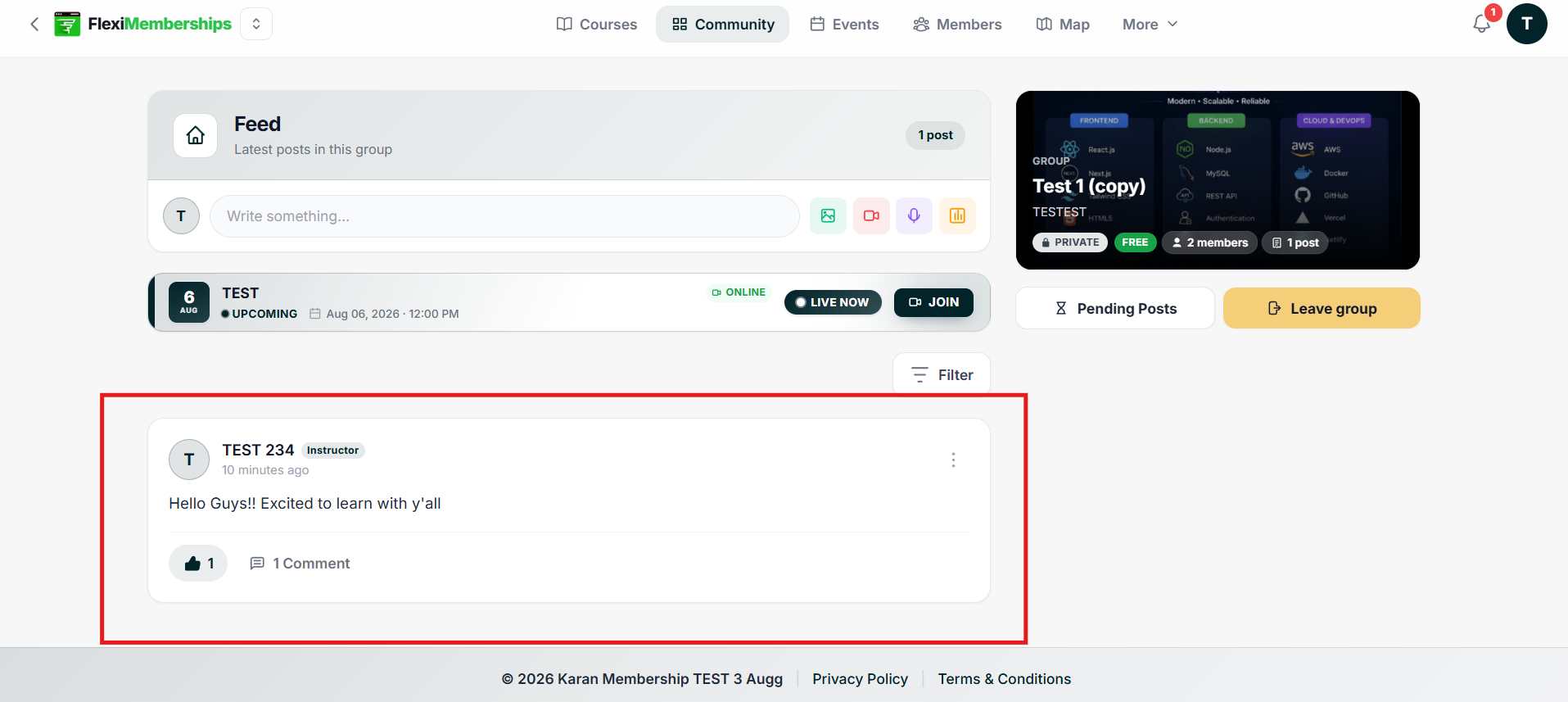This screenshot has width=1568, height=702.
Task: Click the LIVE NOW badge
Action: [833, 302]
